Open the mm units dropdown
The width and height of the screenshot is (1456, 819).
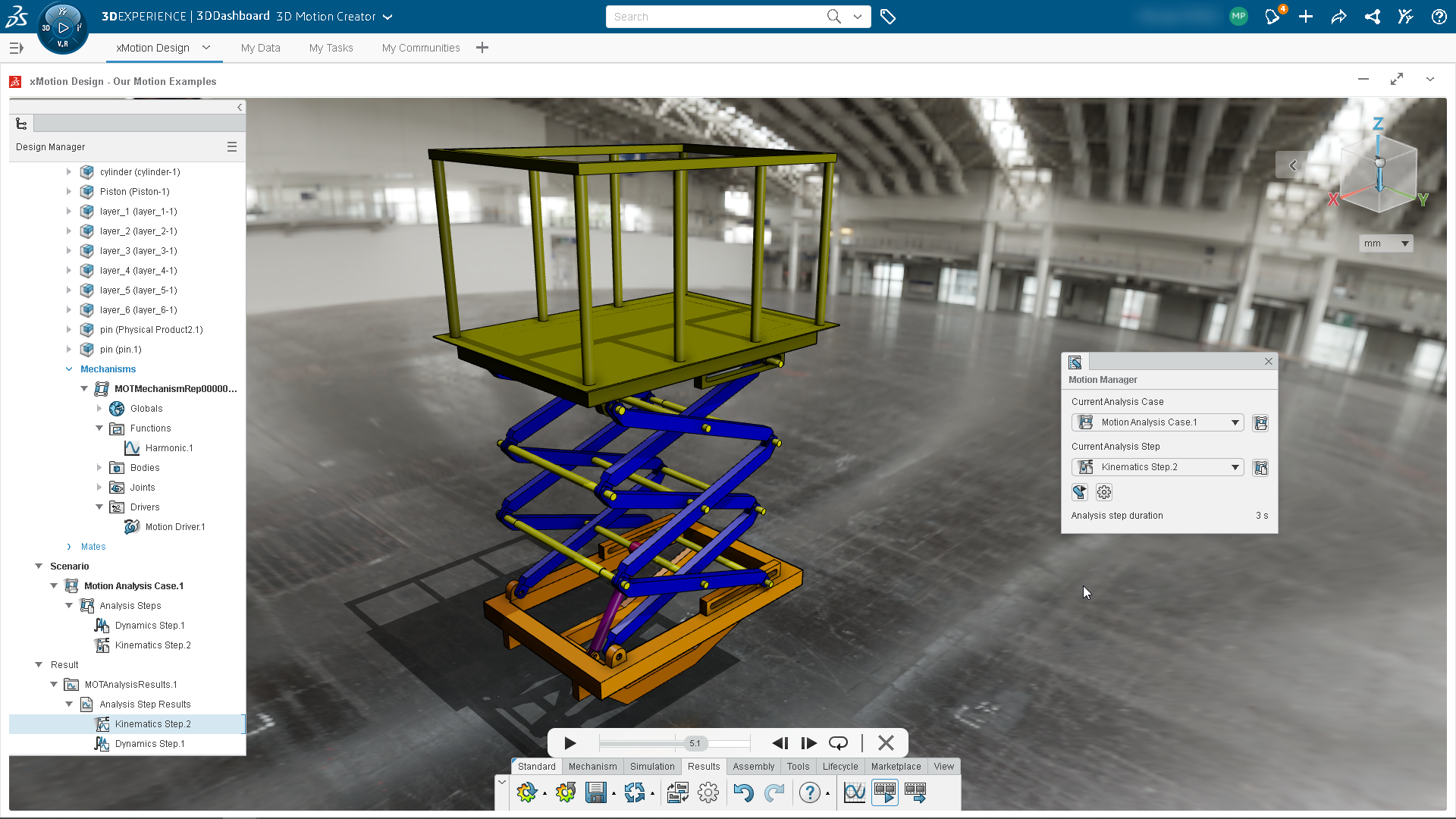pyautogui.click(x=1386, y=243)
